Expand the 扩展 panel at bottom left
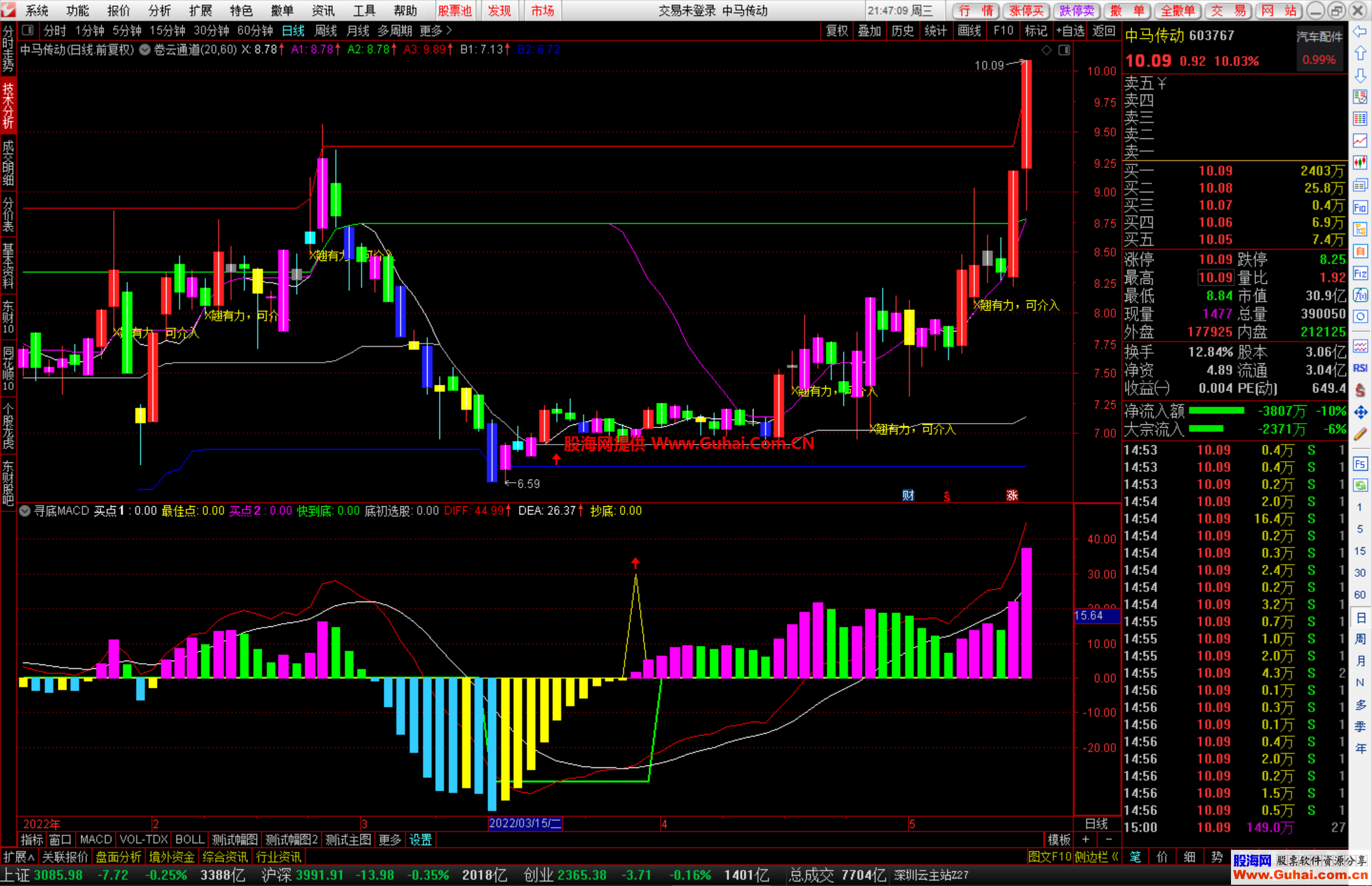 (x=18, y=857)
